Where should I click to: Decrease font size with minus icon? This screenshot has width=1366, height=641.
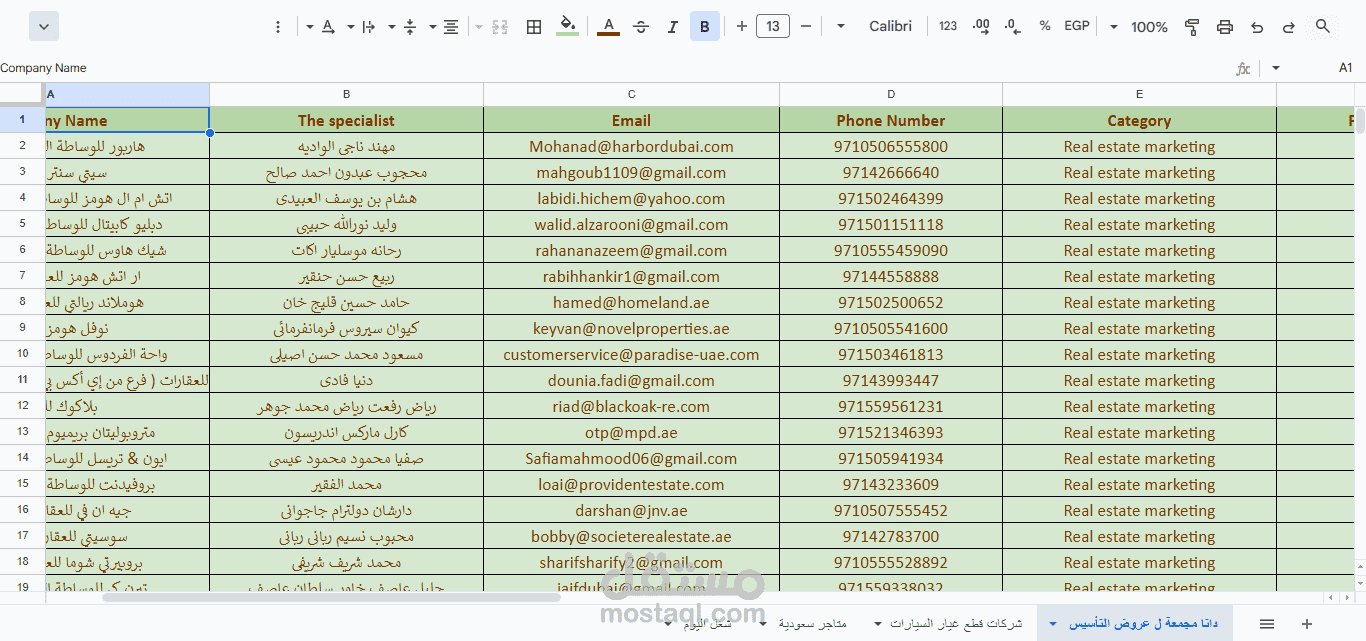pos(806,27)
